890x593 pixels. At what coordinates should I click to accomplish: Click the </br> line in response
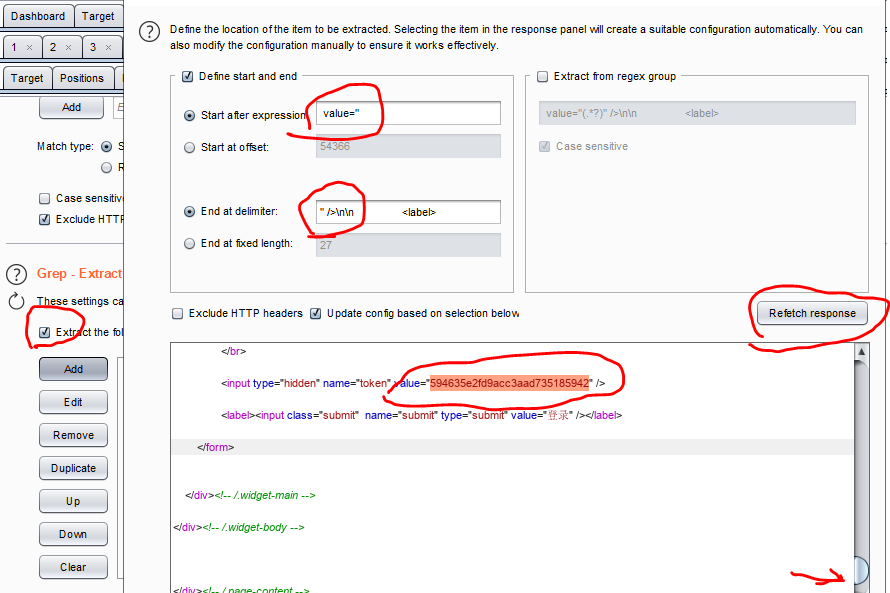point(233,351)
